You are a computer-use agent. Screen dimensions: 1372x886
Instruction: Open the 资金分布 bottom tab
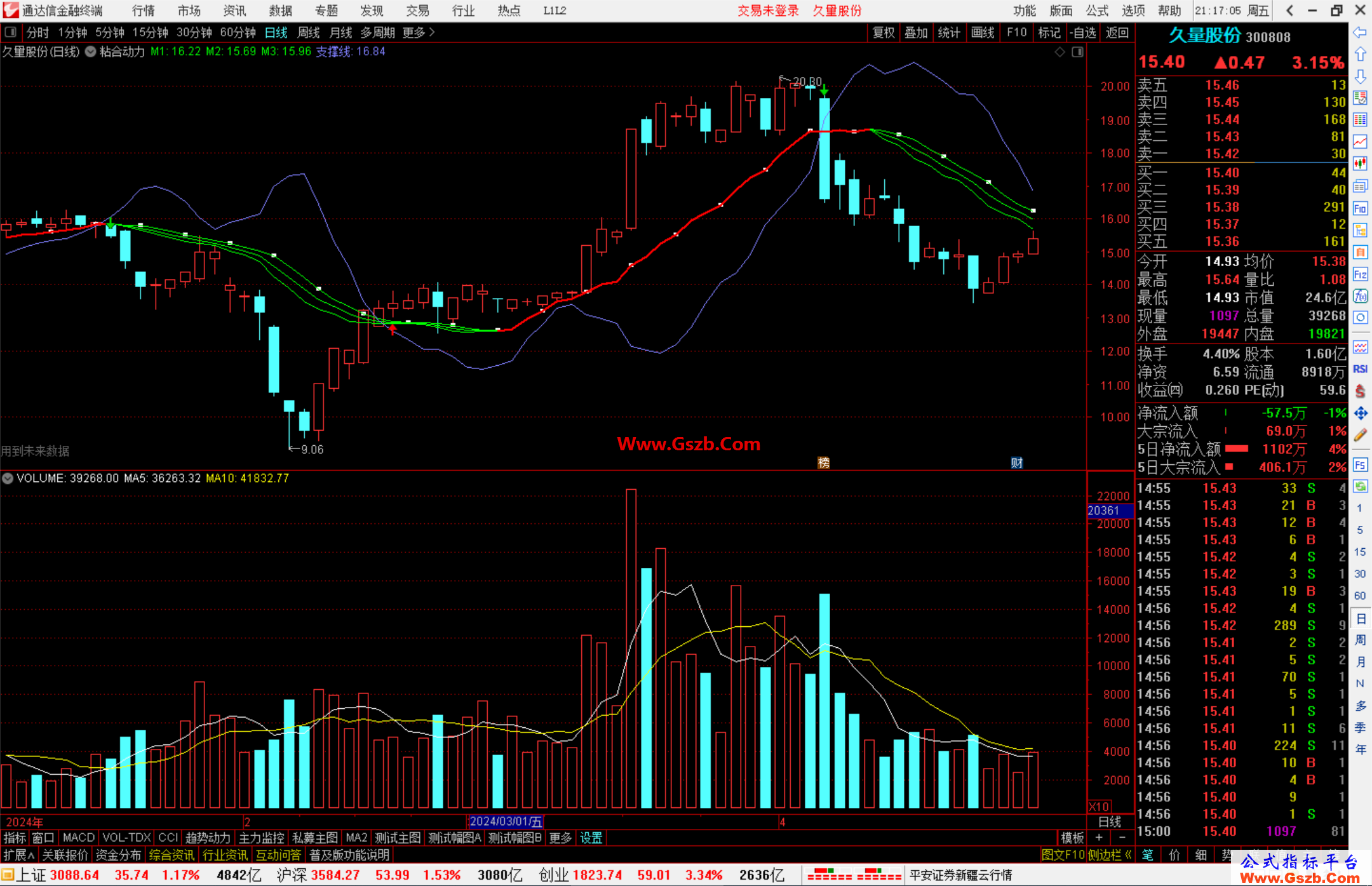pyautogui.click(x=118, y=855)
